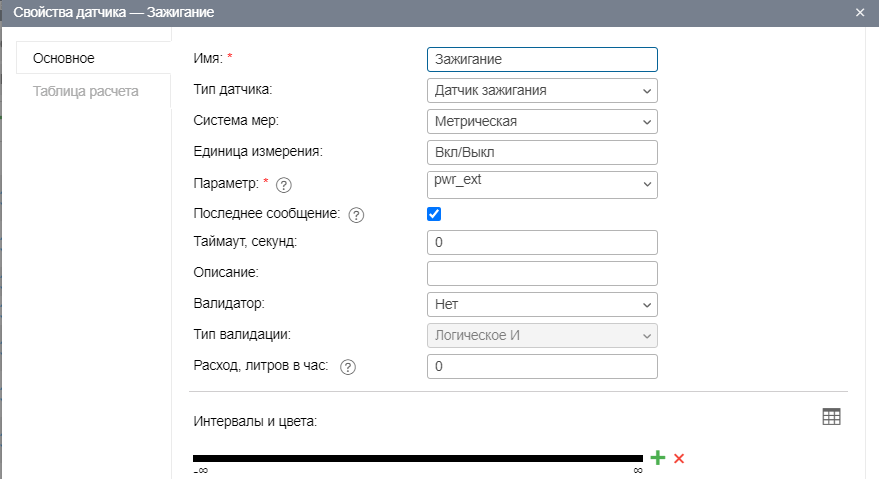The height and width of the screenshot is (479, 879).
Task: Click the disabled Тип валидации dropdown
Action: pos(541,335)
